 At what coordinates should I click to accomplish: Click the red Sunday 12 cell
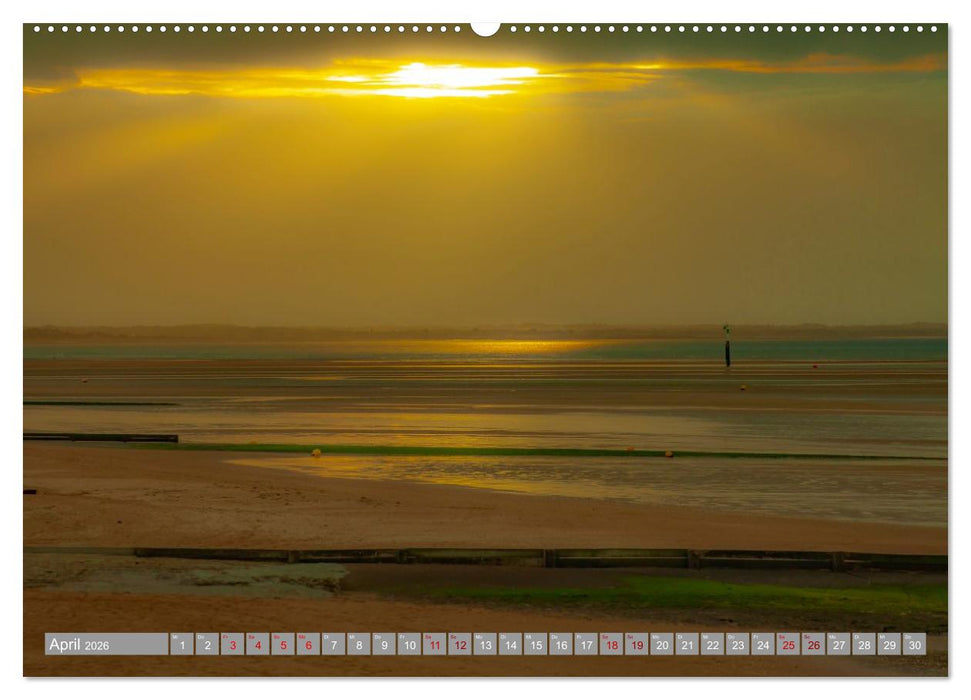(460, 645)
